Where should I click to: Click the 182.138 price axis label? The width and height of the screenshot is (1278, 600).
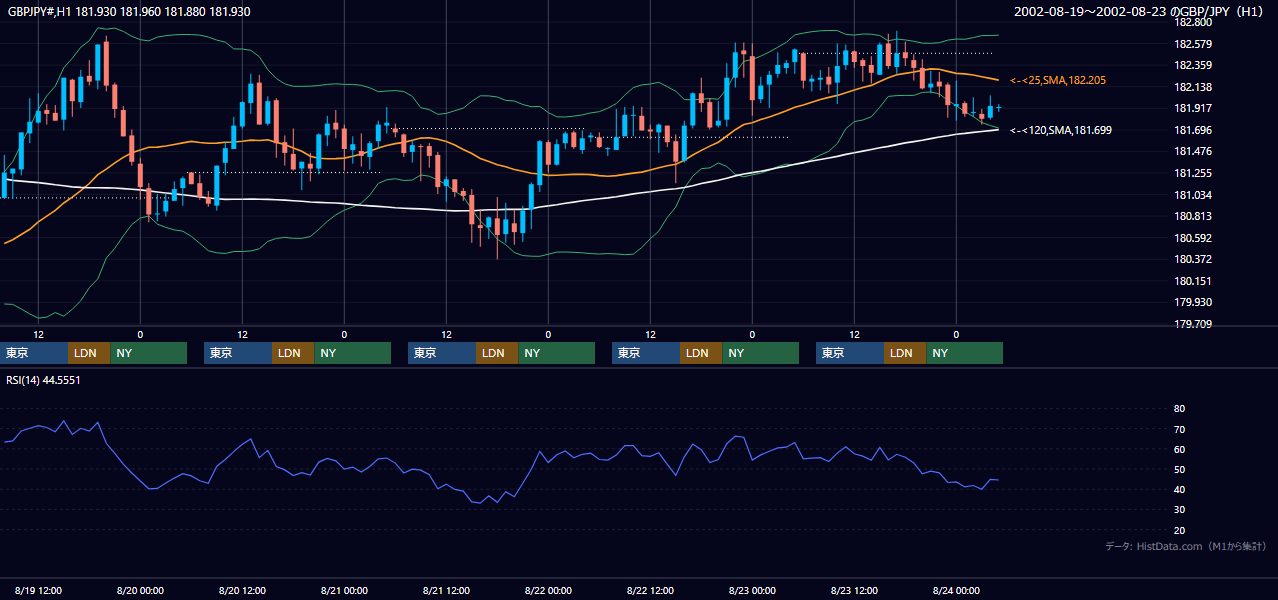[1193, 87]
